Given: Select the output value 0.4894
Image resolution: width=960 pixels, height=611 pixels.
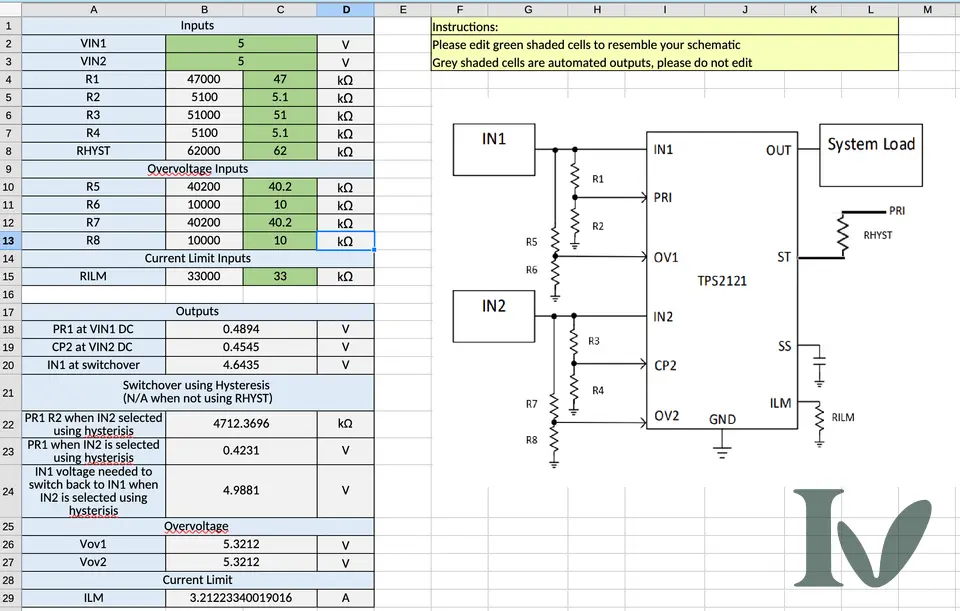Looking at the screenshot, I should [241, 329].
